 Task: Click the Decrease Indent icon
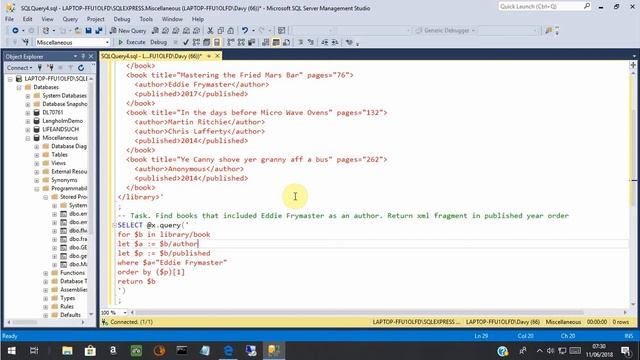point(324,42)
